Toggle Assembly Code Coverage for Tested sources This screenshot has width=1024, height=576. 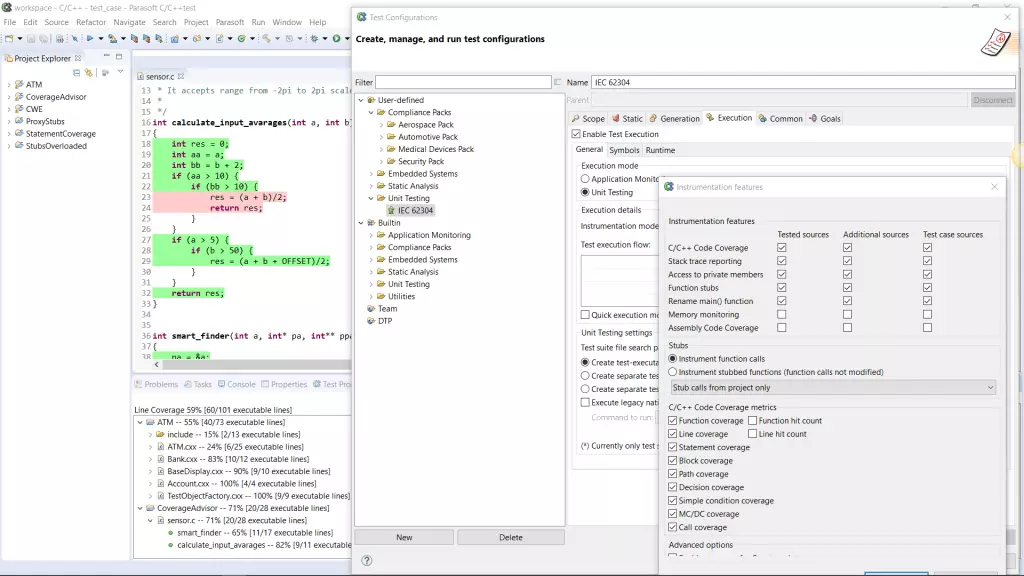pos(782,328)
